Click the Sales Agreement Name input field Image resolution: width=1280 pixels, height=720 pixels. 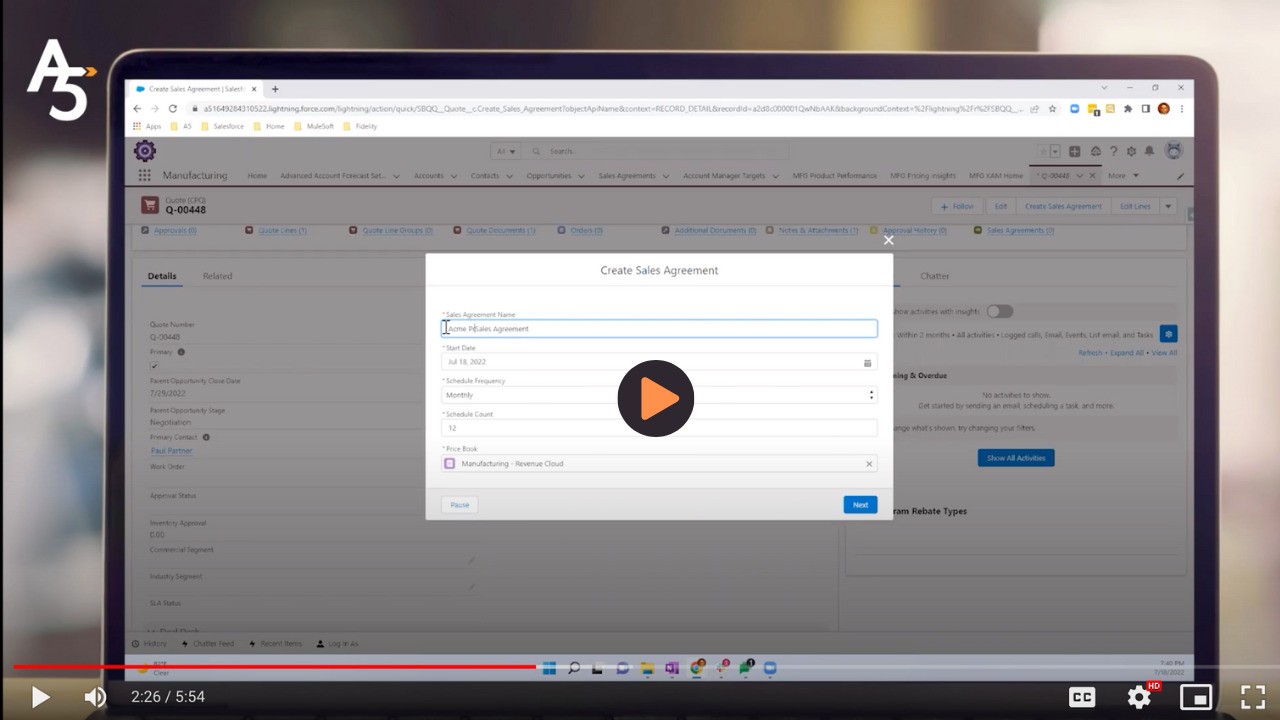click(660, 329)
